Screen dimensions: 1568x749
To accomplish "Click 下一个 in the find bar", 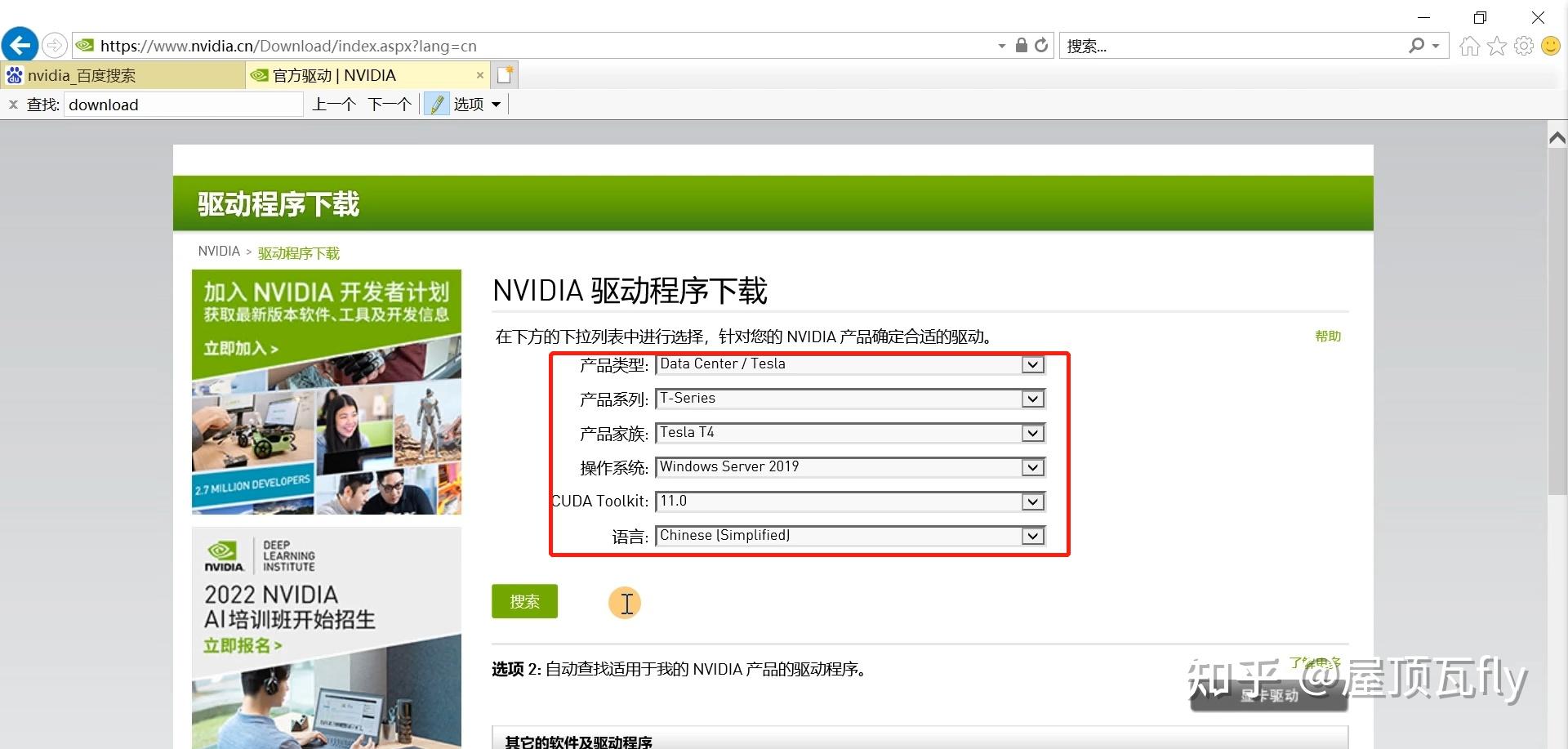I will coord(390,105).
